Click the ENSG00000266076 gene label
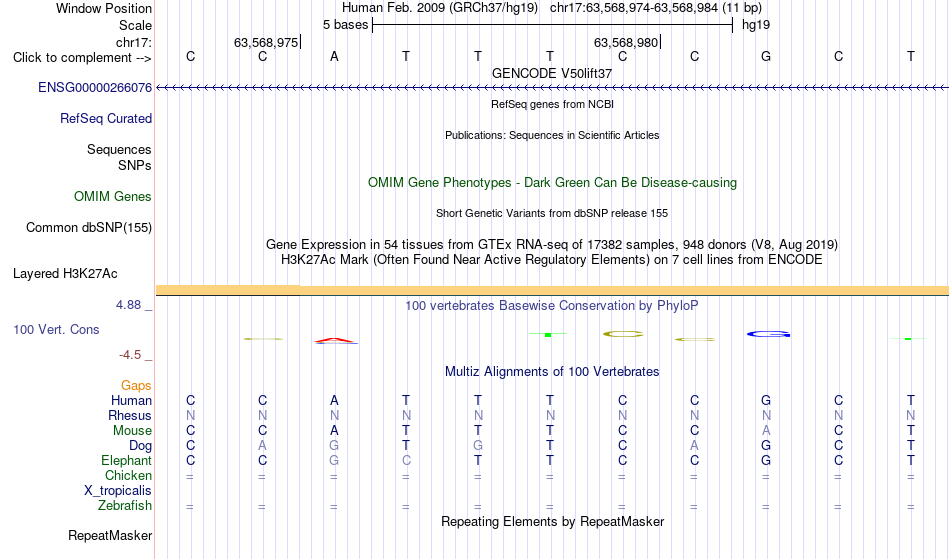Screen dimensions: 950x559 pyautogui.click(x=95, y=88)
